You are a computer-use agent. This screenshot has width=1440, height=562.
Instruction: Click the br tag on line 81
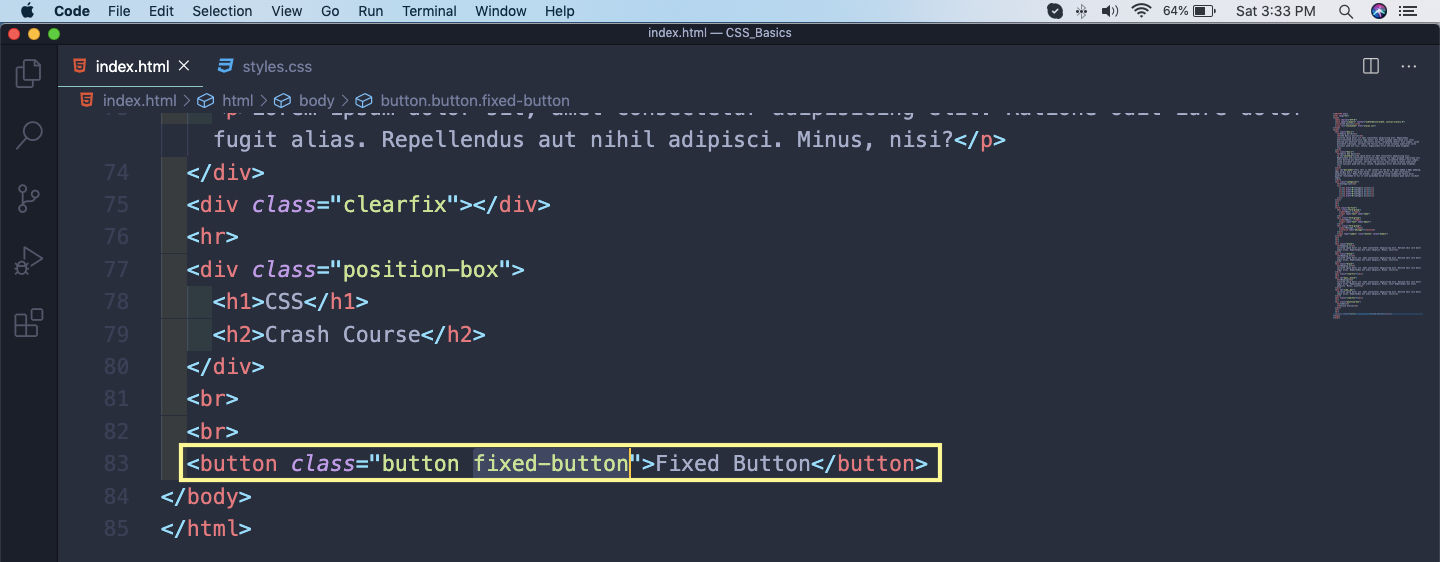[x=213, y=399]
